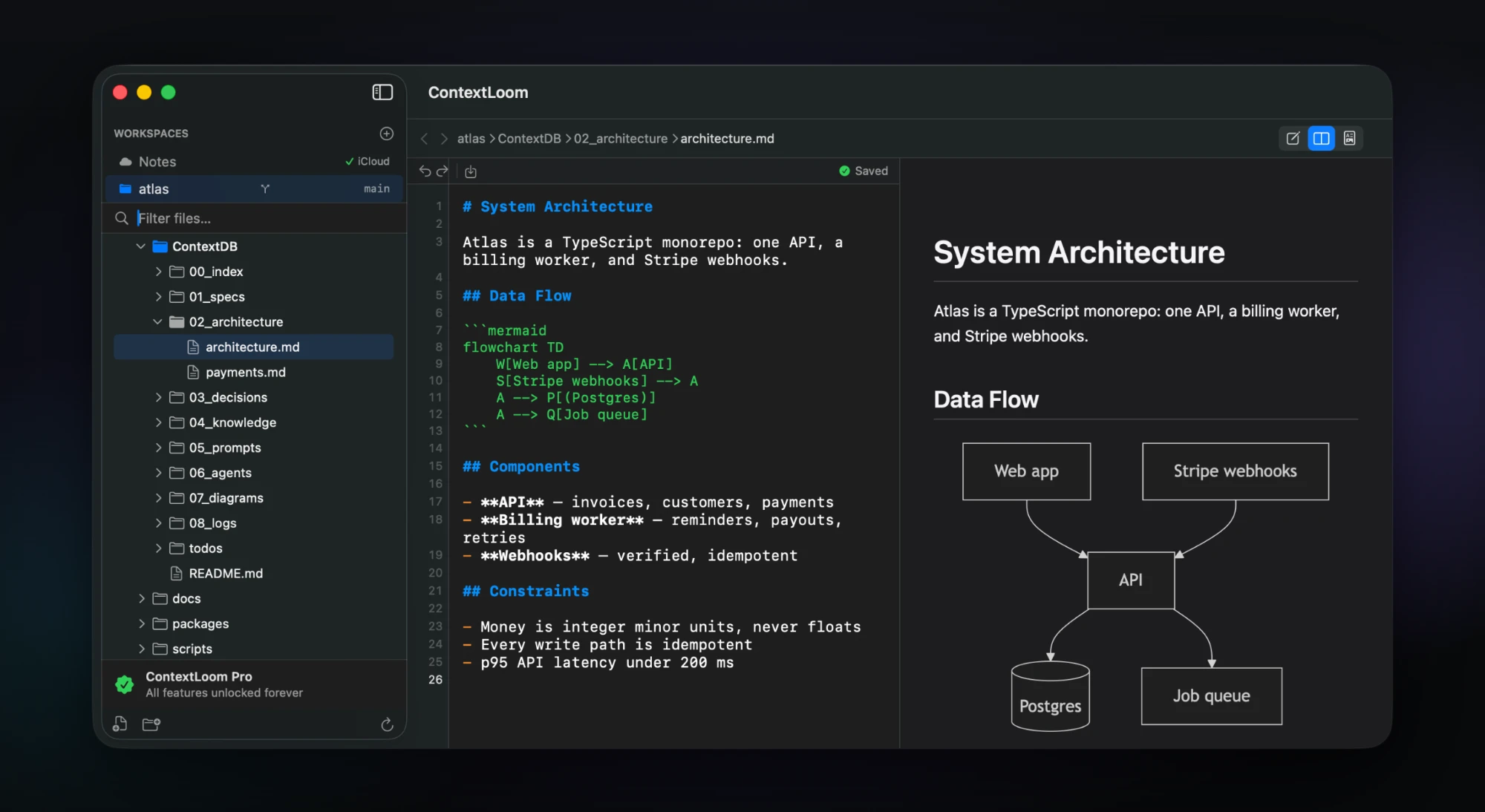Image resolution: width=1485 pixels, height=812 pixels.
Task: Collapse the 02_architecture folder
Action: (157, 322)
